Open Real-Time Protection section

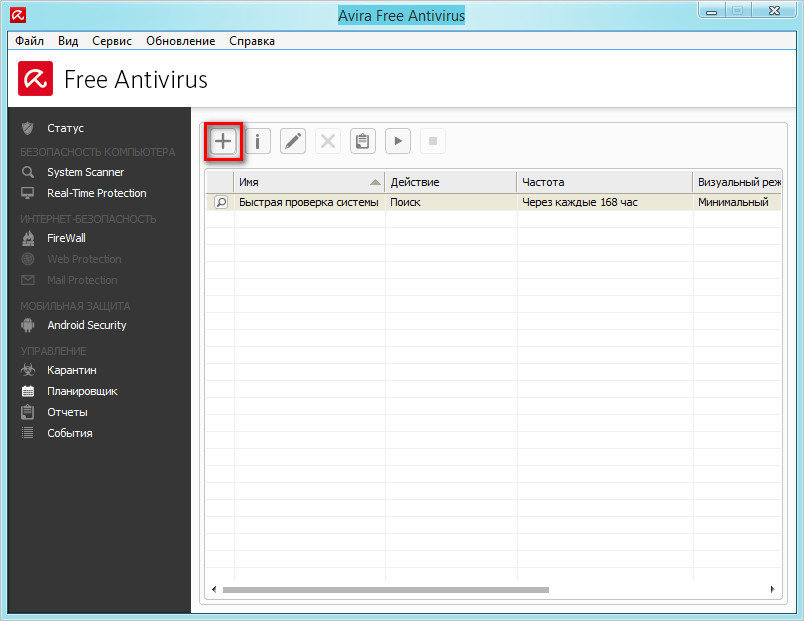[x=96, y=193]
